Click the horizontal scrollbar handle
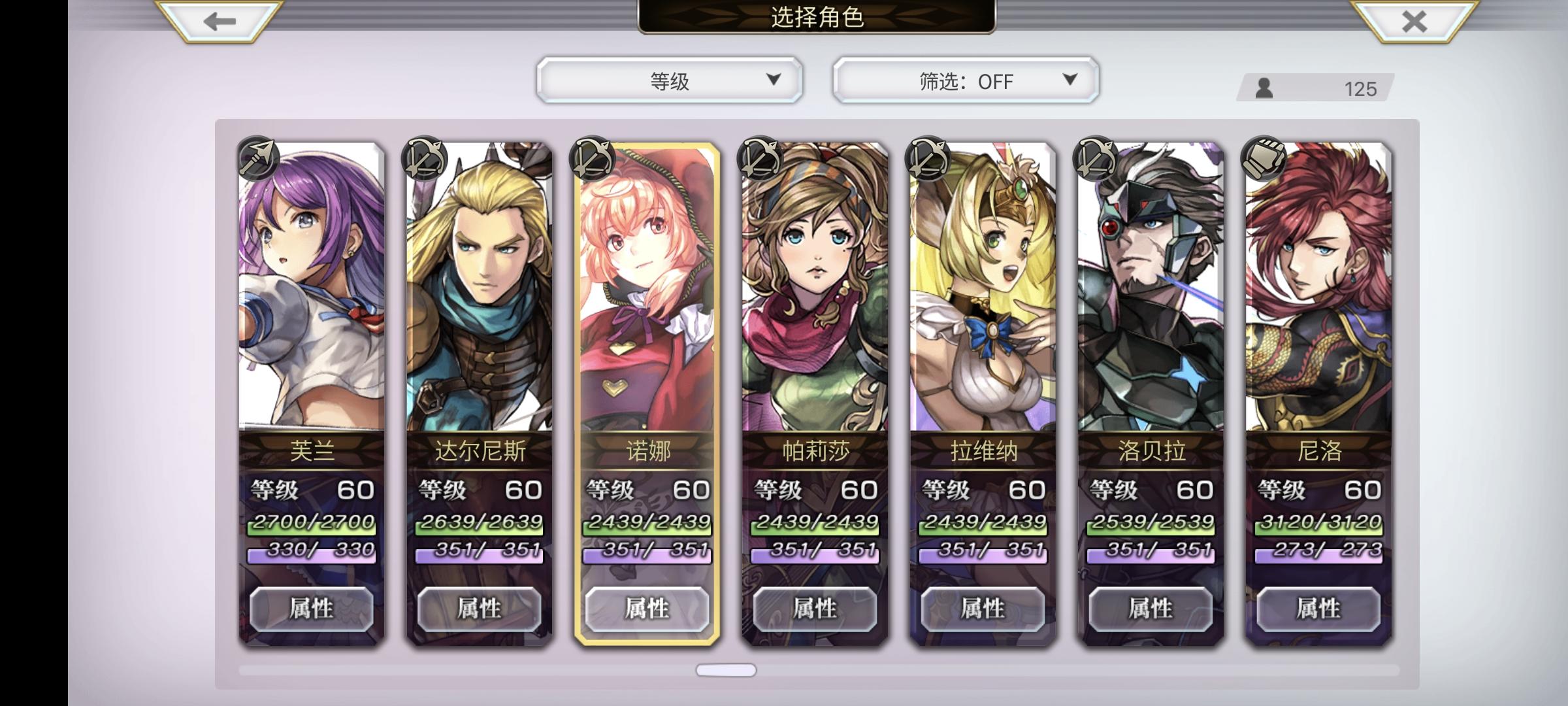The width and height of the screenshot is (1568, 706). tap(726, 670)
